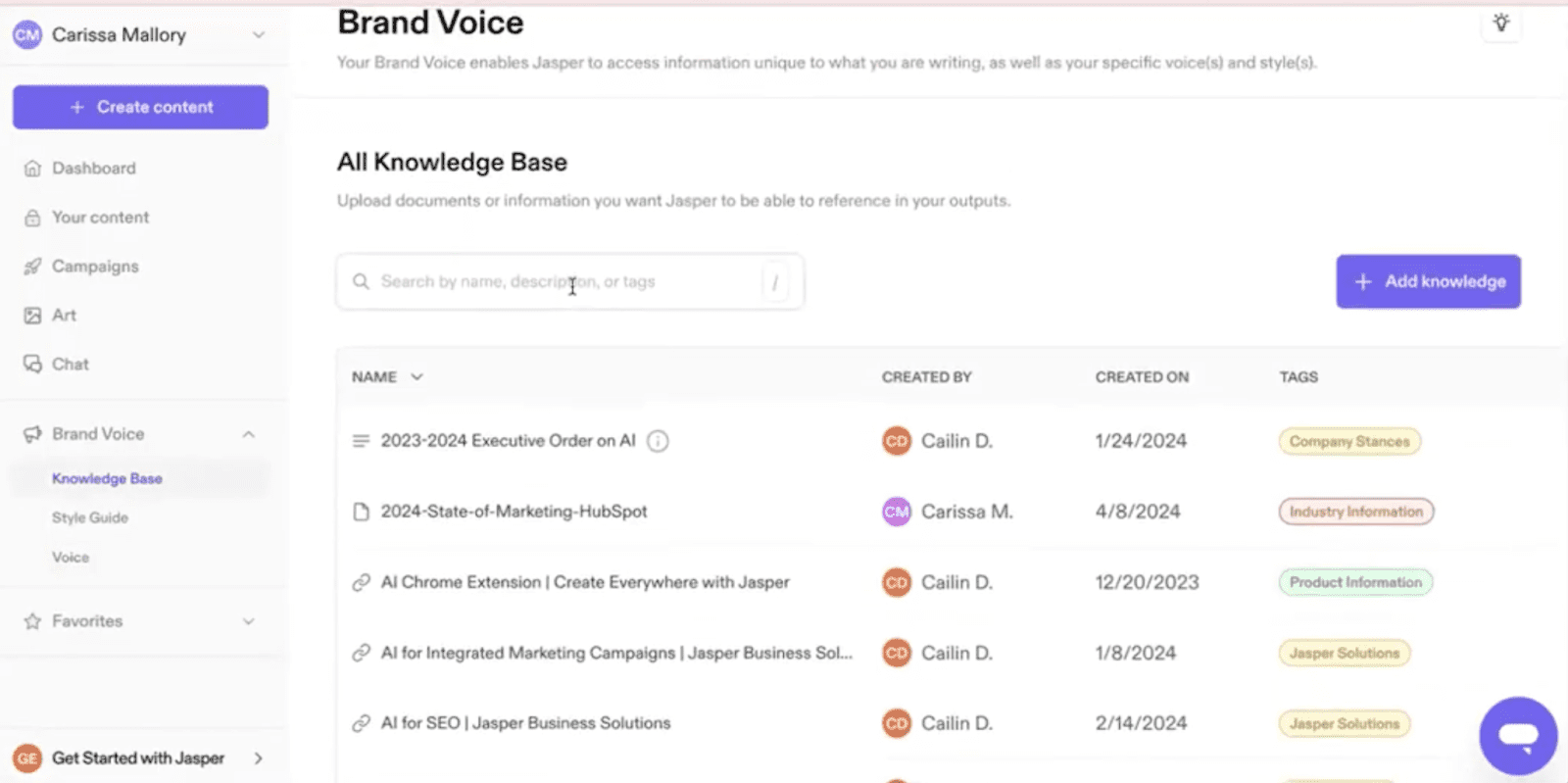Open the Voice submenu item

click(x=71, y=557)
